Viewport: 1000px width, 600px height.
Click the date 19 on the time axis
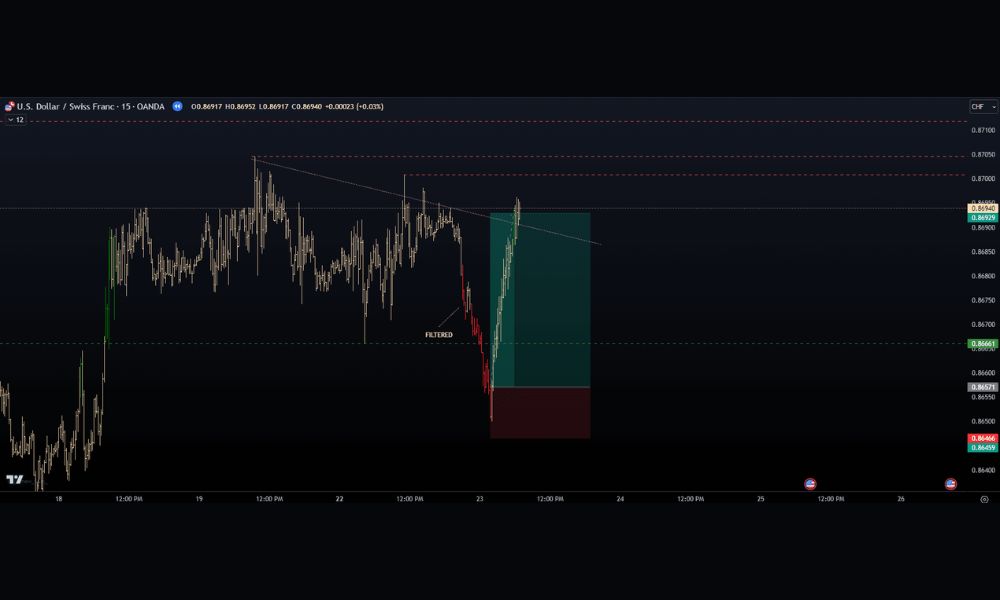(199, 498)
